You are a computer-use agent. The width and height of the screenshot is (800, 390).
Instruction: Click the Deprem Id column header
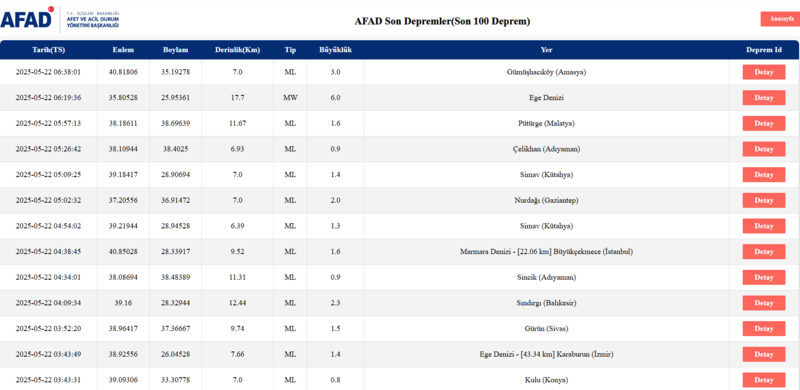[763, 50]
